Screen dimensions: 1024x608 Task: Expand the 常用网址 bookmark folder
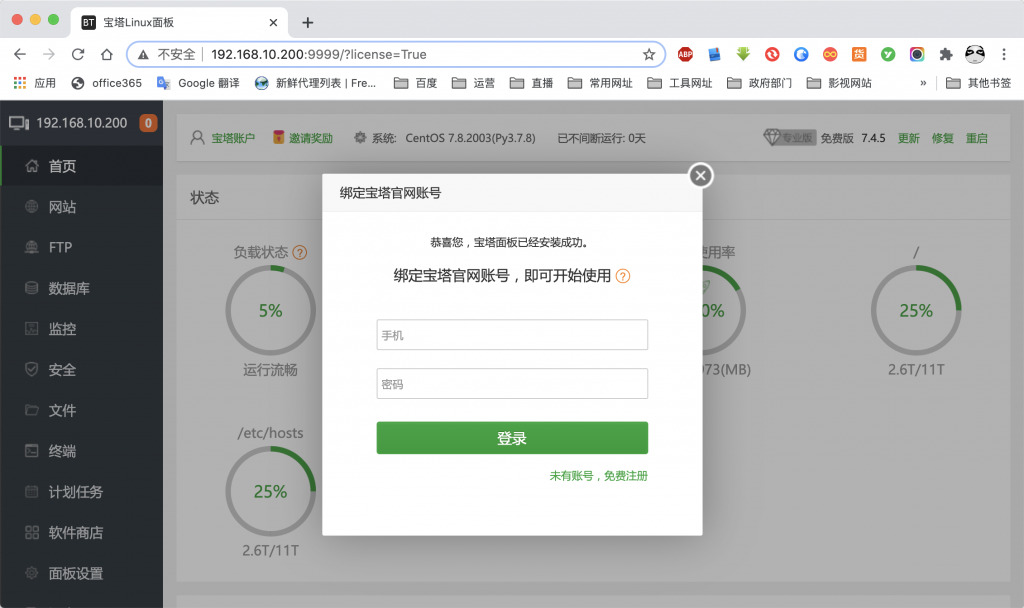point(600,83)
